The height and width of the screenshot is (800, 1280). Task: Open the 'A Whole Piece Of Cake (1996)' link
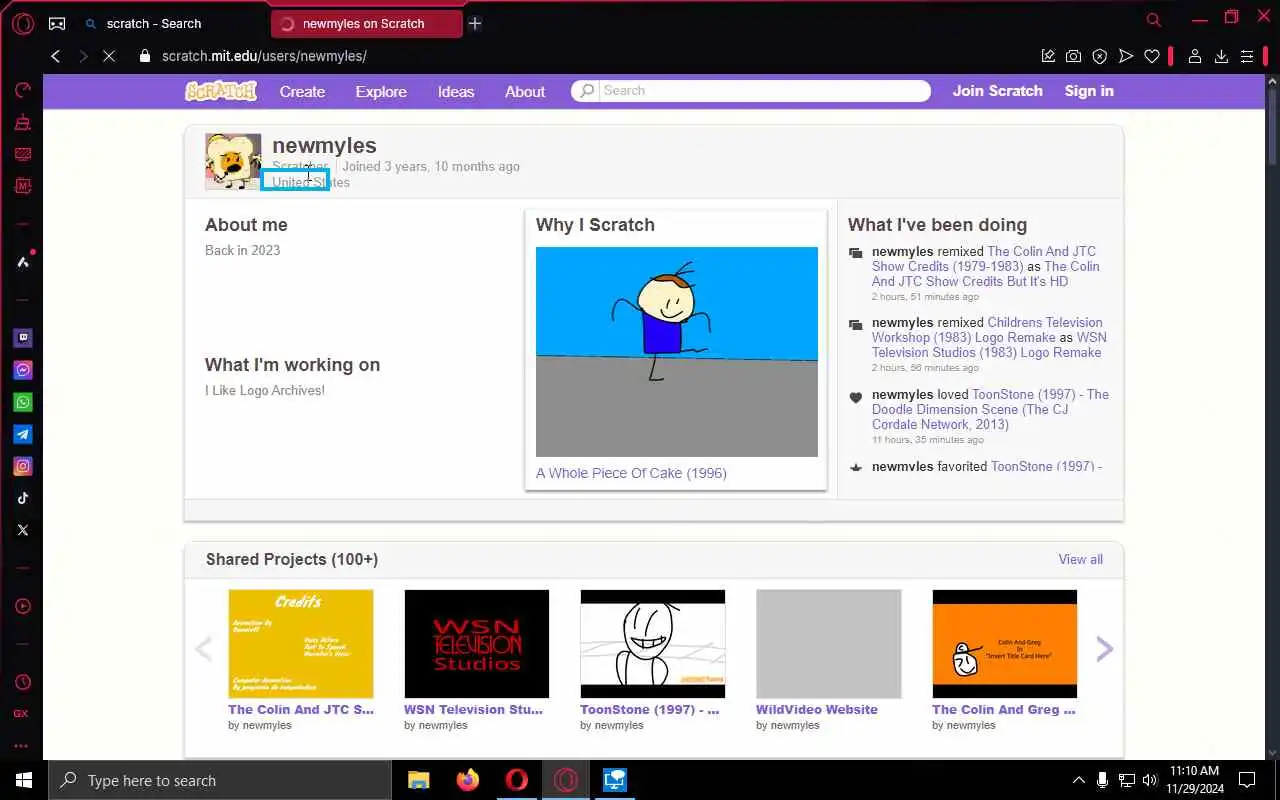631,473
